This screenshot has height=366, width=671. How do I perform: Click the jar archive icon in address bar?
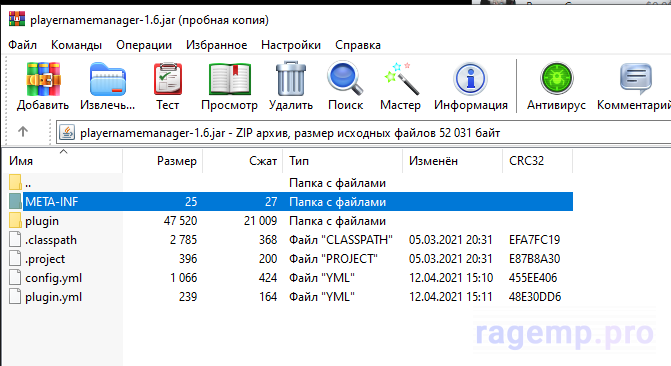[67, 133]
